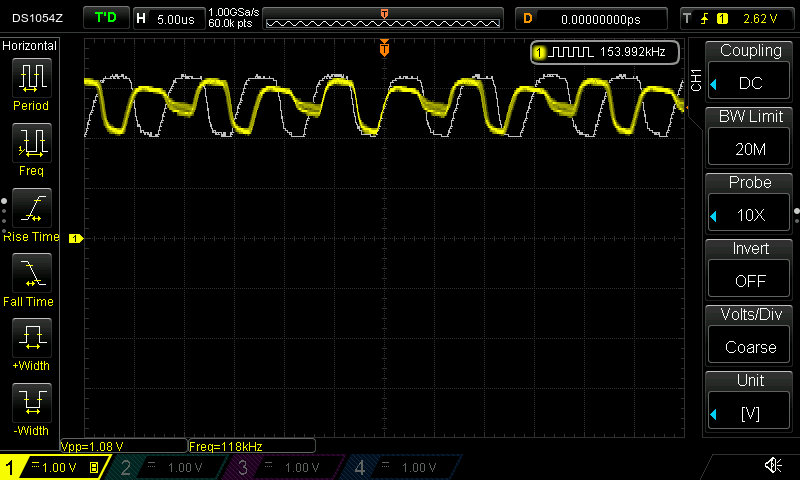Image resolution: width=800 pixels, height=480 pixels.
Task: Click the H 5.00us timebase readout
Action: tap(169, 19)
